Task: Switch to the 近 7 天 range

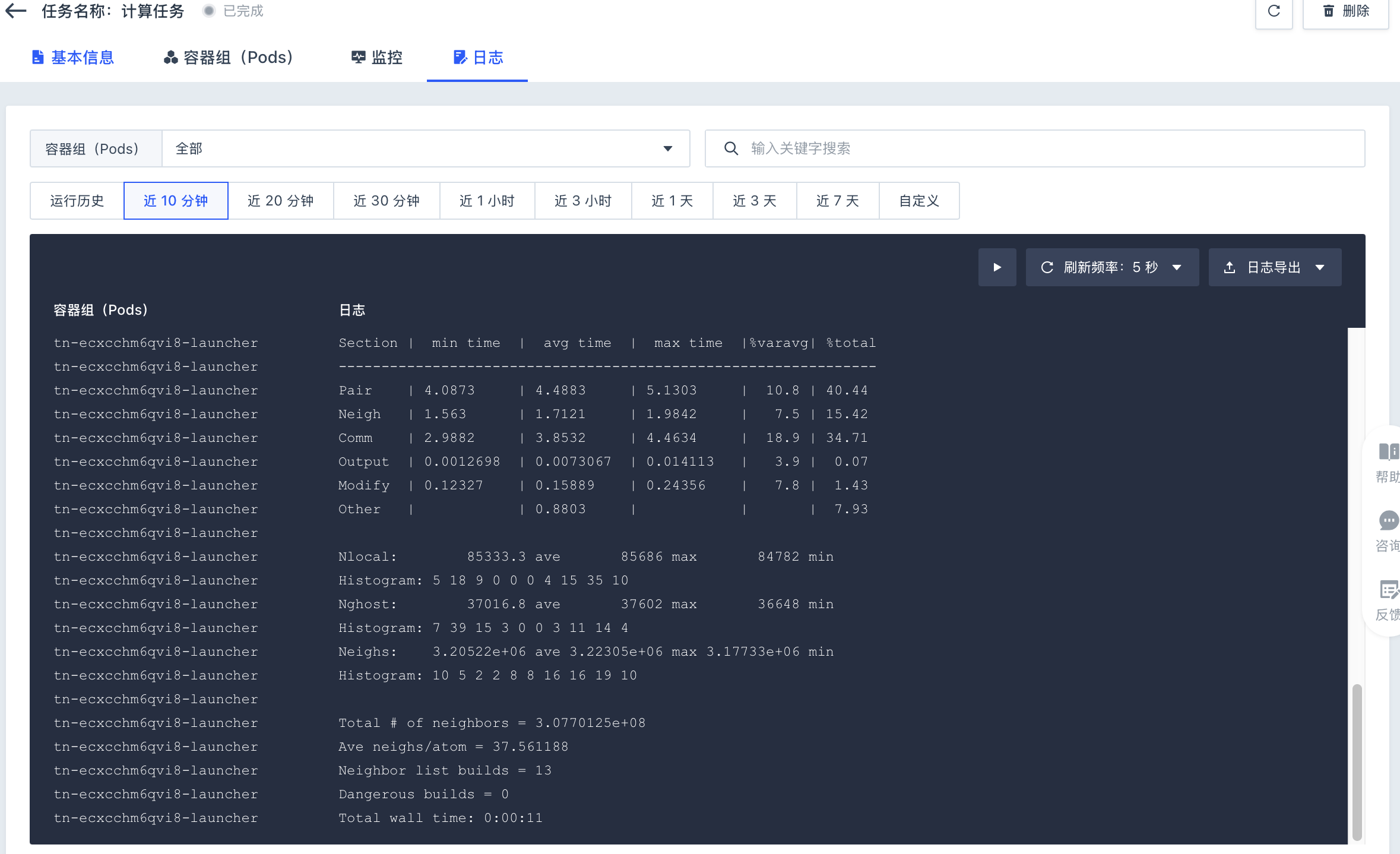Action: pyautogui.click(x=838, y=201)
